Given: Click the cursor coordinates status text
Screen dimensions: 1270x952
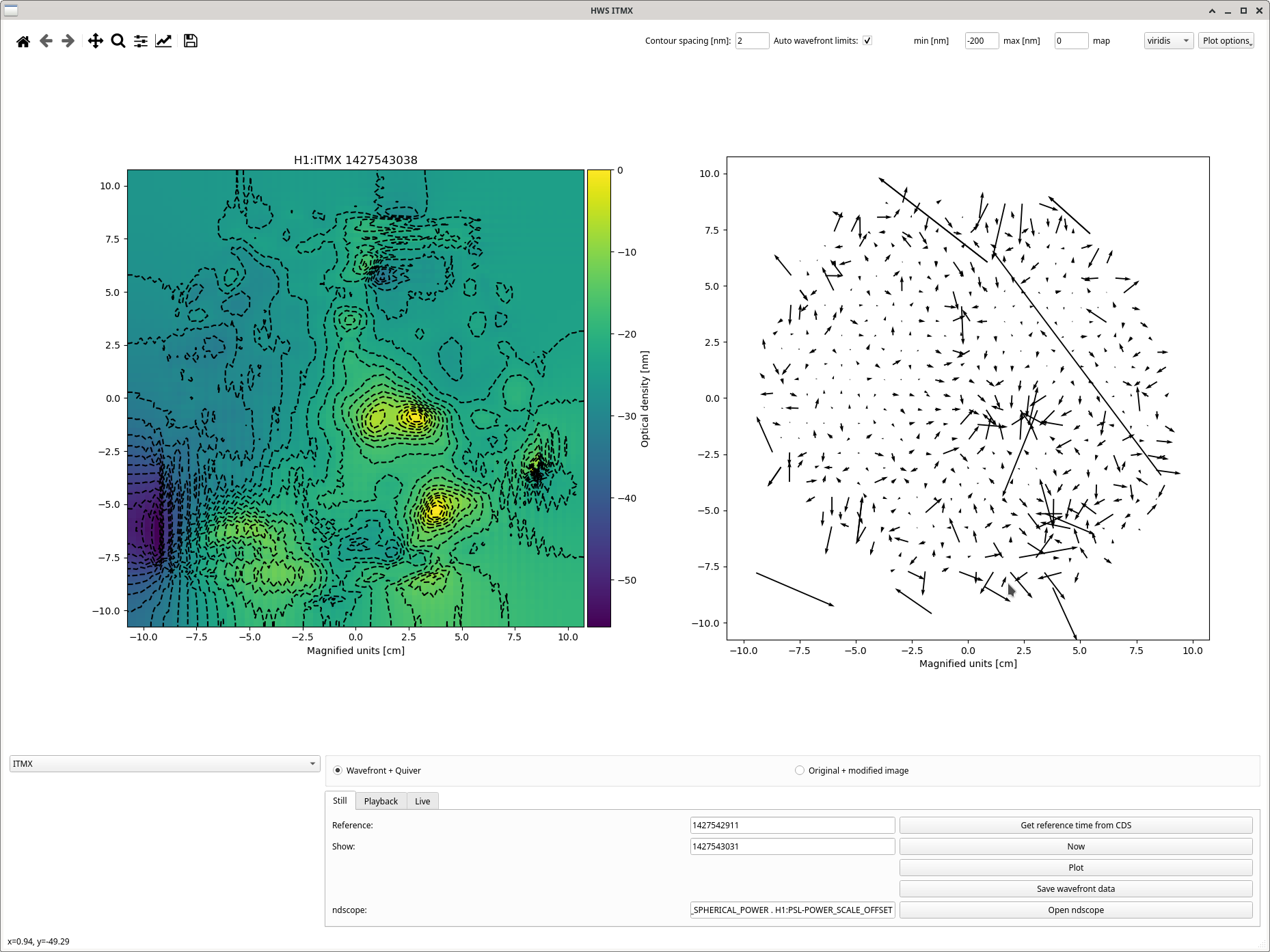Looking at the screenshot, I should pos(38,942).
